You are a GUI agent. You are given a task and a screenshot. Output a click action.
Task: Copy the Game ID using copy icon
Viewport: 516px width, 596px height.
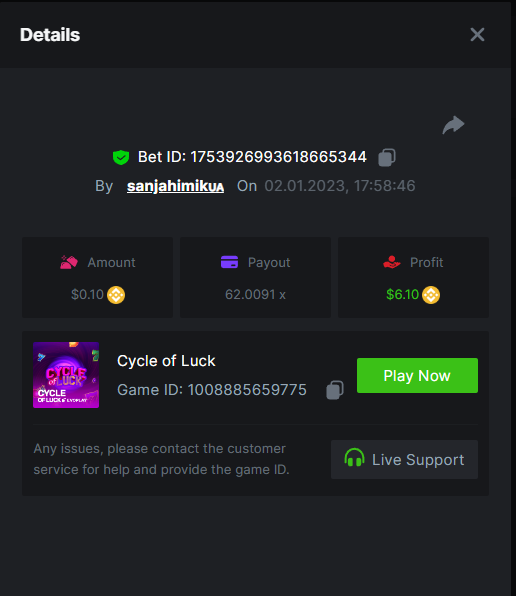coord(335,390)
